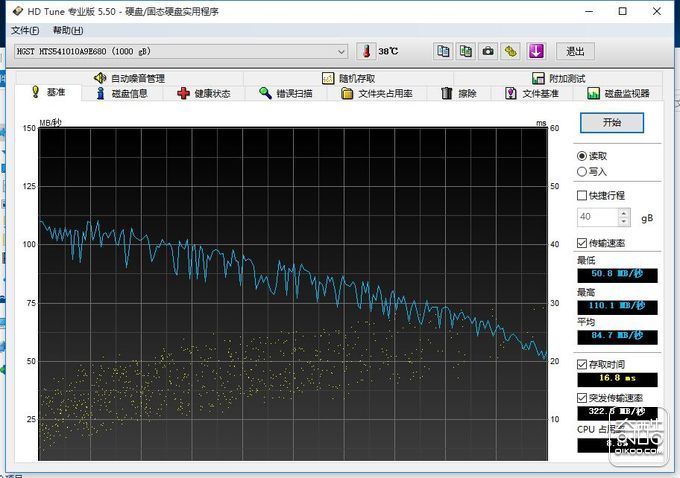This screenshot has height=478, width=680.
Task: Click the purple download arrow icon
Action: pos(536,51)
